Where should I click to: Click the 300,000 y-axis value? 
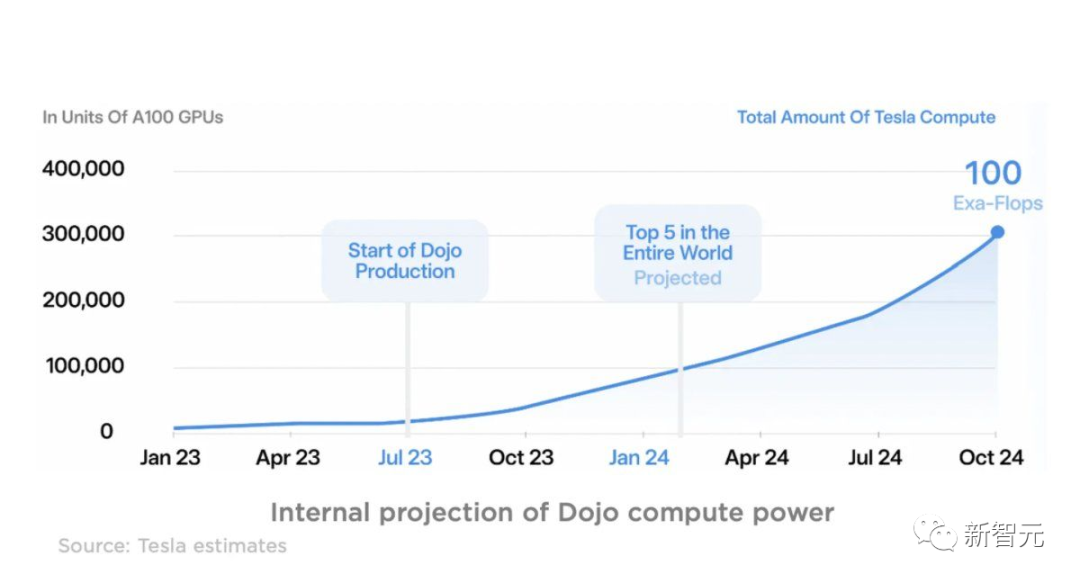tap(83, 234)
